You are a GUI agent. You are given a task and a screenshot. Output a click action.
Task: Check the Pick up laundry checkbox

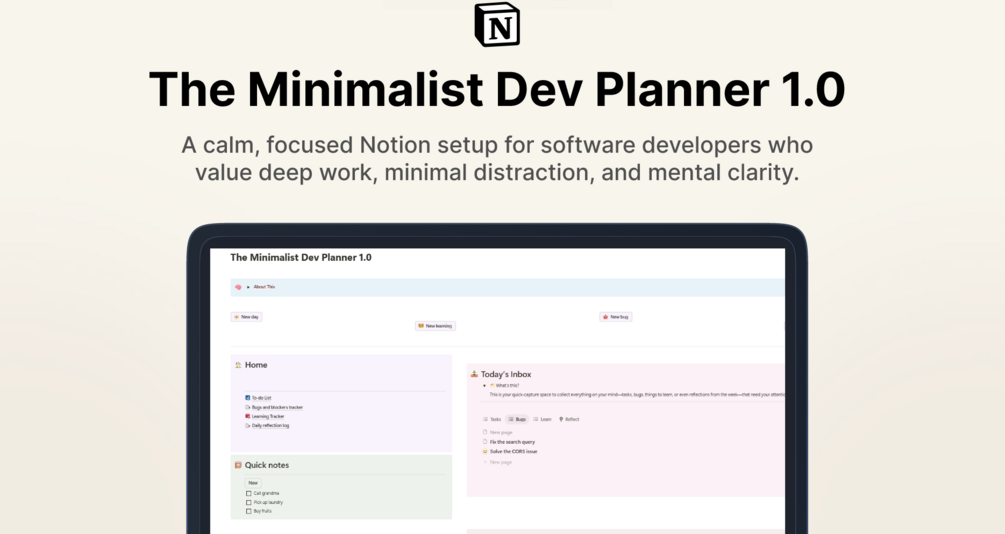[x=249, y=503]
